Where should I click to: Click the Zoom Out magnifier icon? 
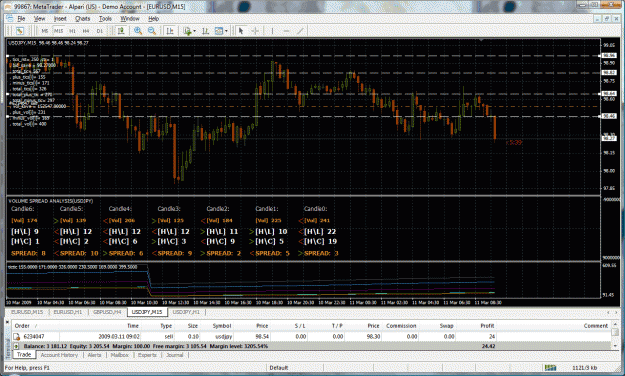[x=152, y=31]
